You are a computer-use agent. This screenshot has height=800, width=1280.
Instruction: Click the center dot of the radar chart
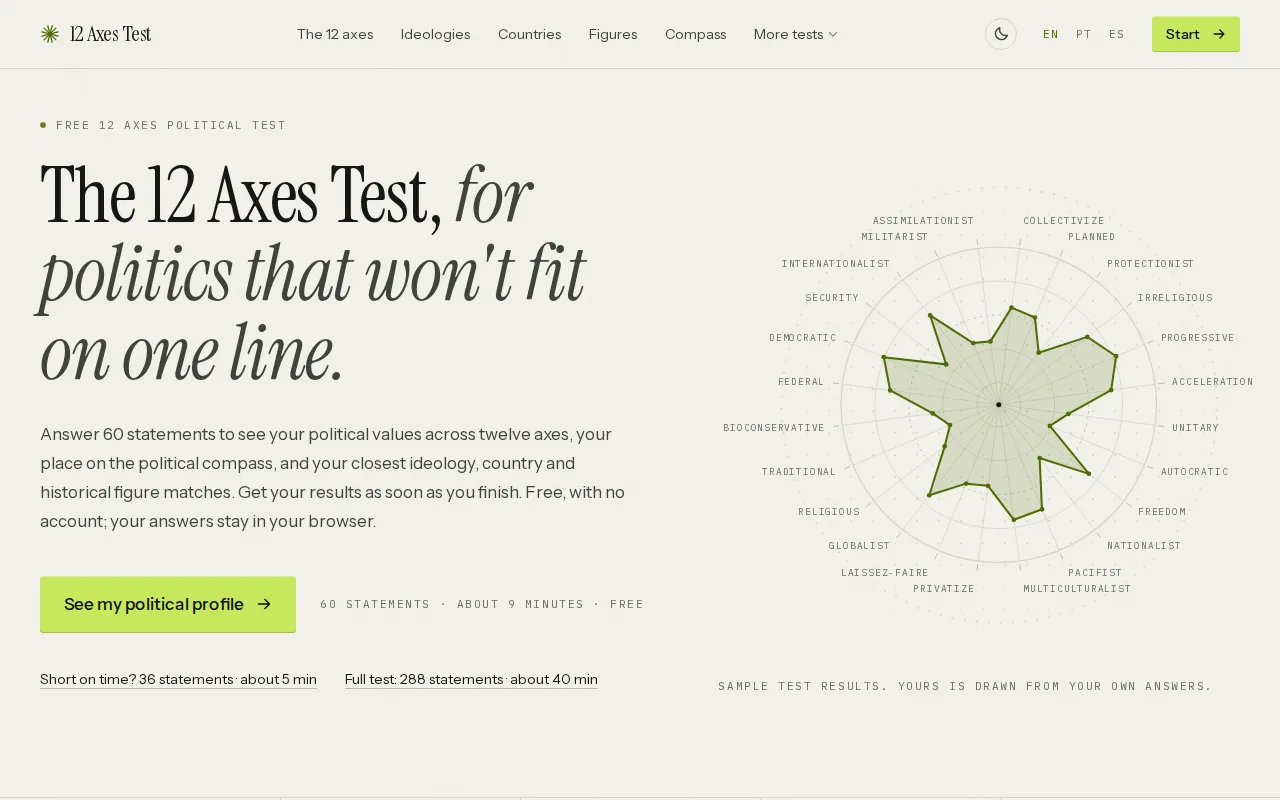click(999, 405)
